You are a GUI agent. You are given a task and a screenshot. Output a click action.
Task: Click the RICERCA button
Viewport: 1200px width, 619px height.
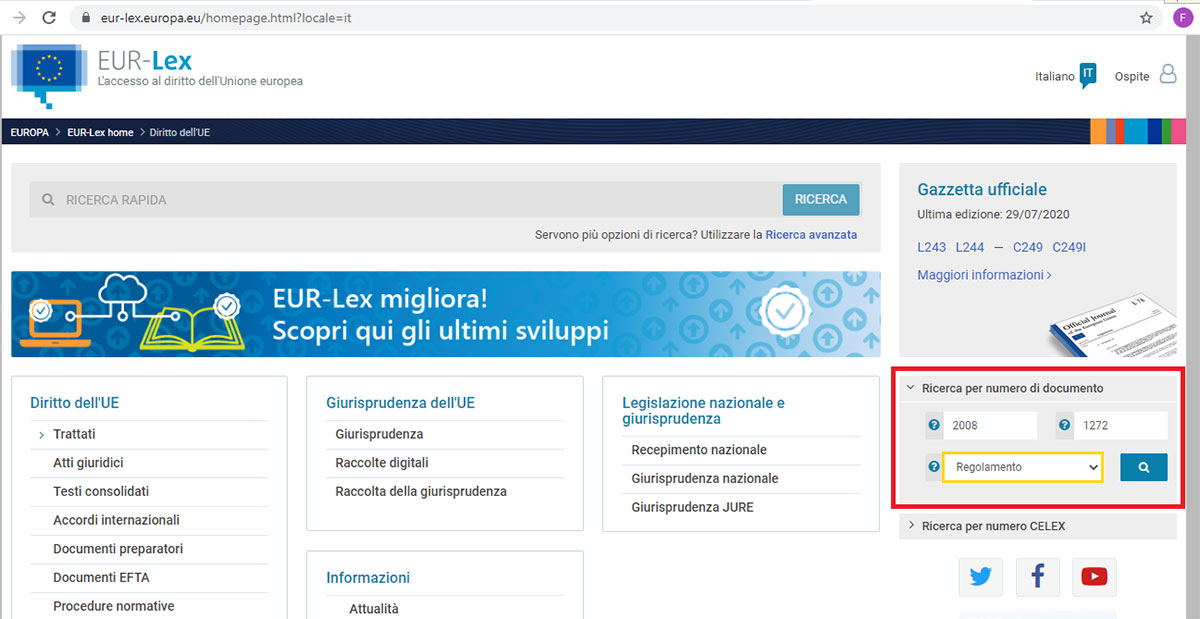coord(821,199)
